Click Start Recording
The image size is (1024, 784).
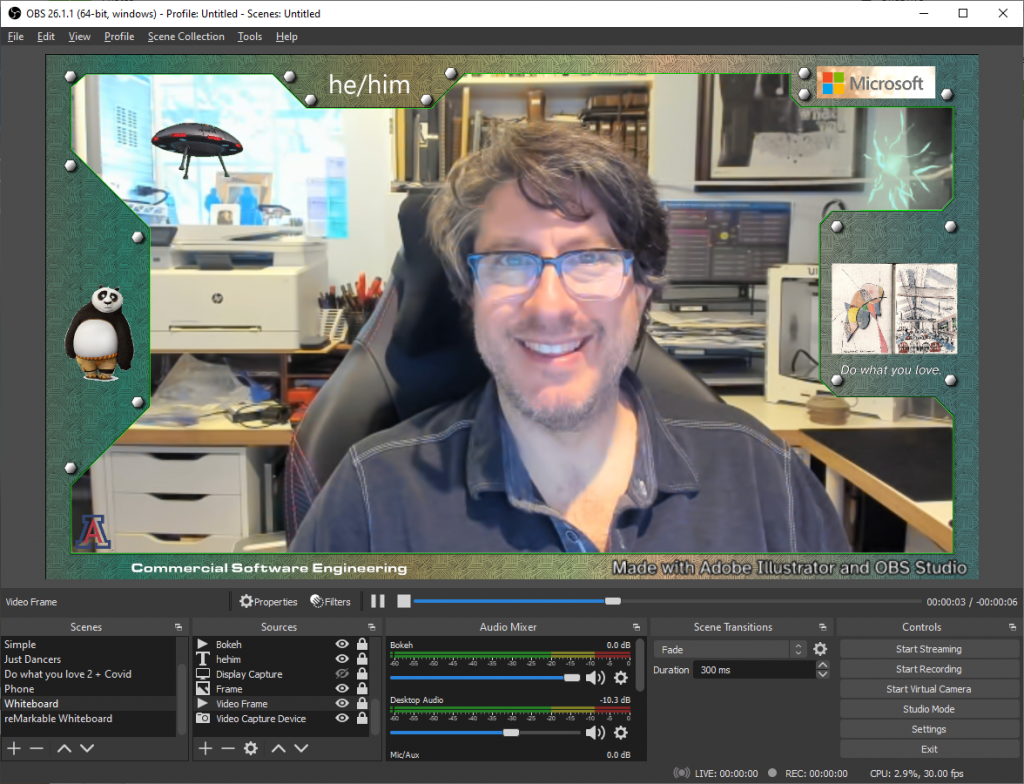pyautogui.click(x=929, y=669)
